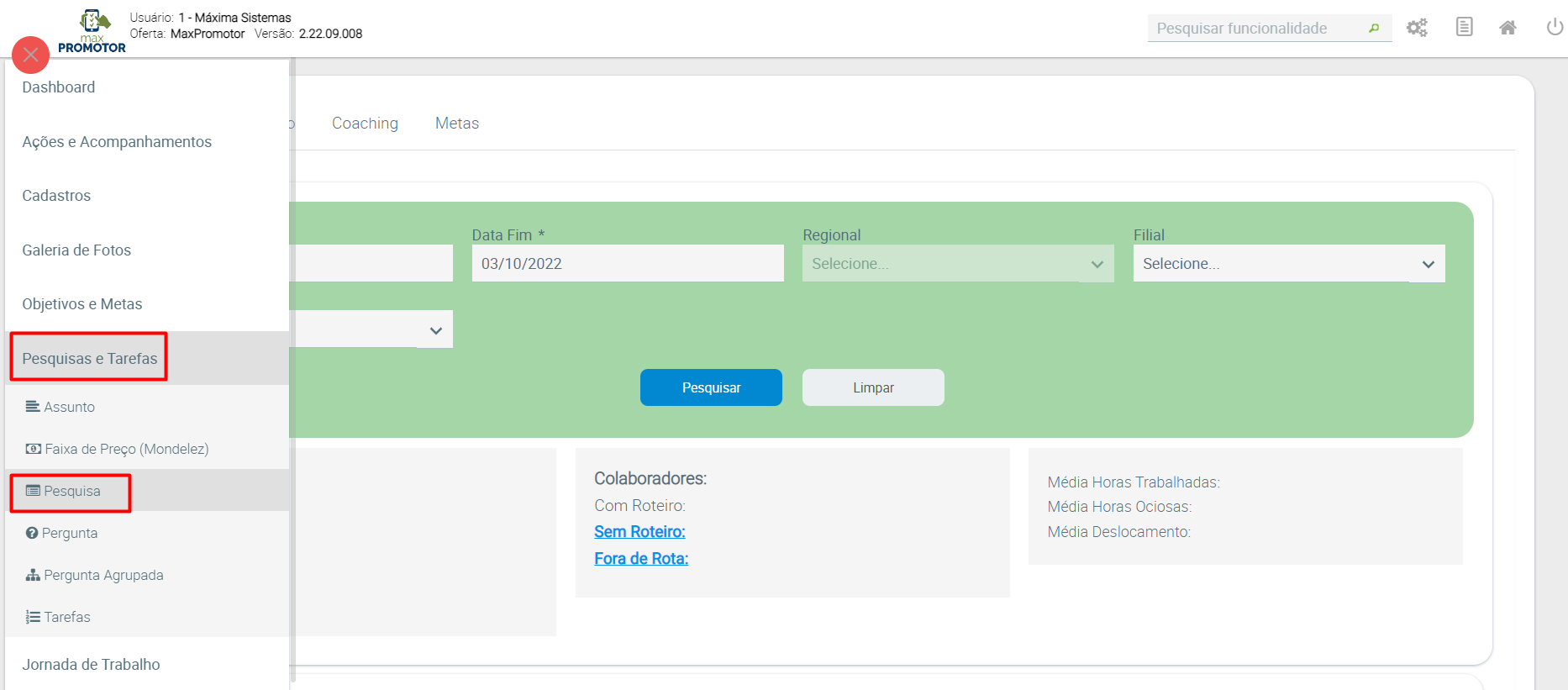Open Assunto submenu item
This screenshot has height=690, width=1568.
click(x=69, y=407)
